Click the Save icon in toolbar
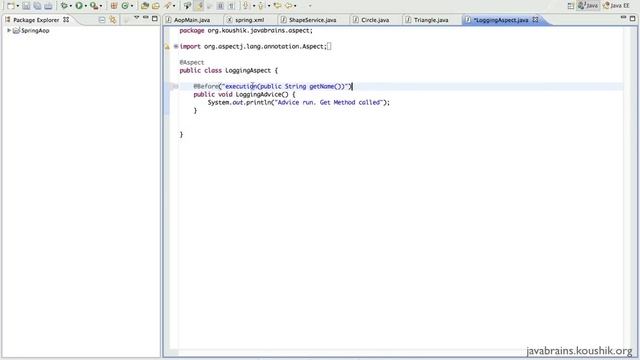This screenshot has height=360, width=640. pyautogui.click(x=26, y=6)
